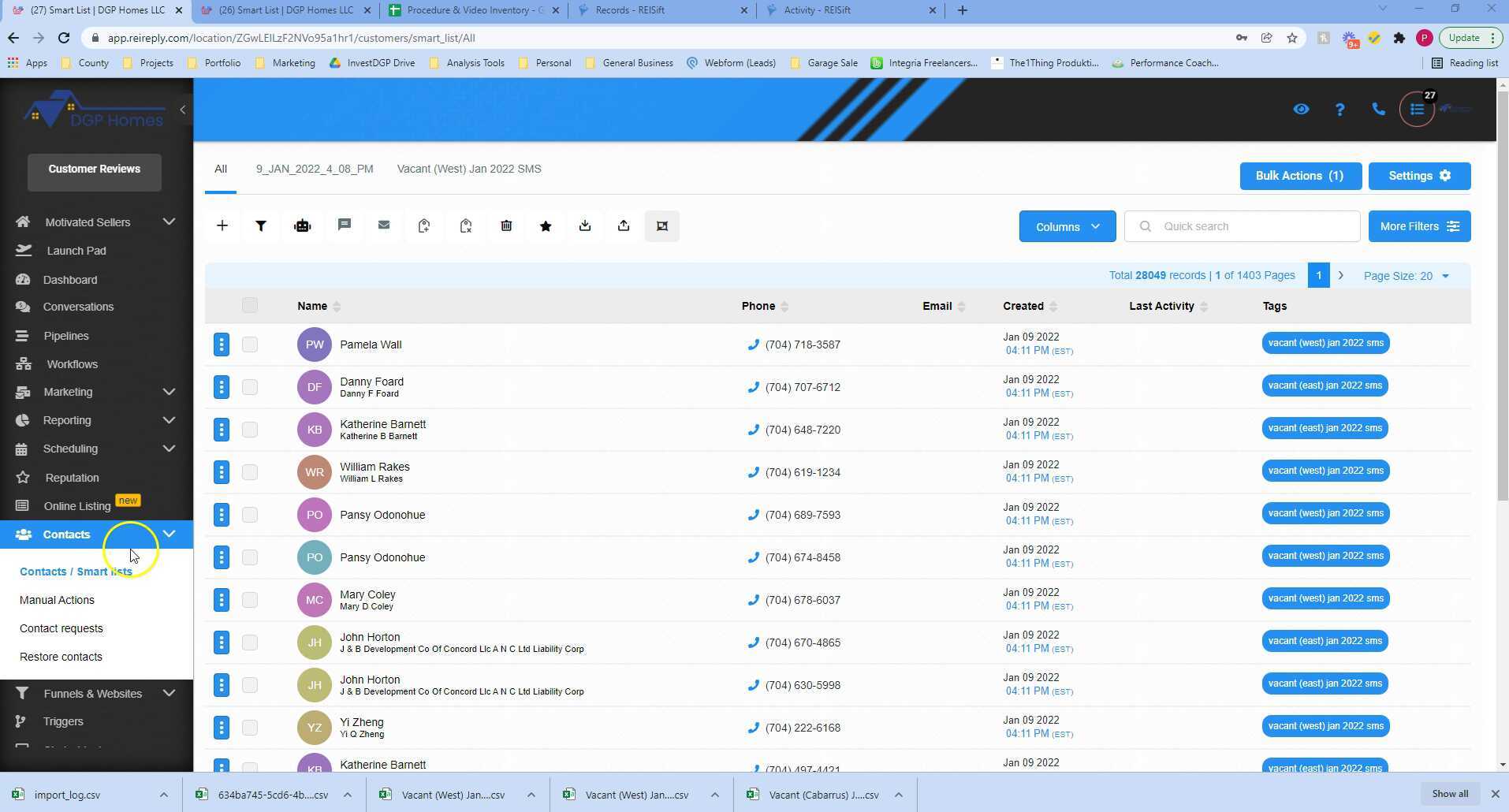
Task: Toggle the select-all checkbox in header
Action: tap(248, 305)
